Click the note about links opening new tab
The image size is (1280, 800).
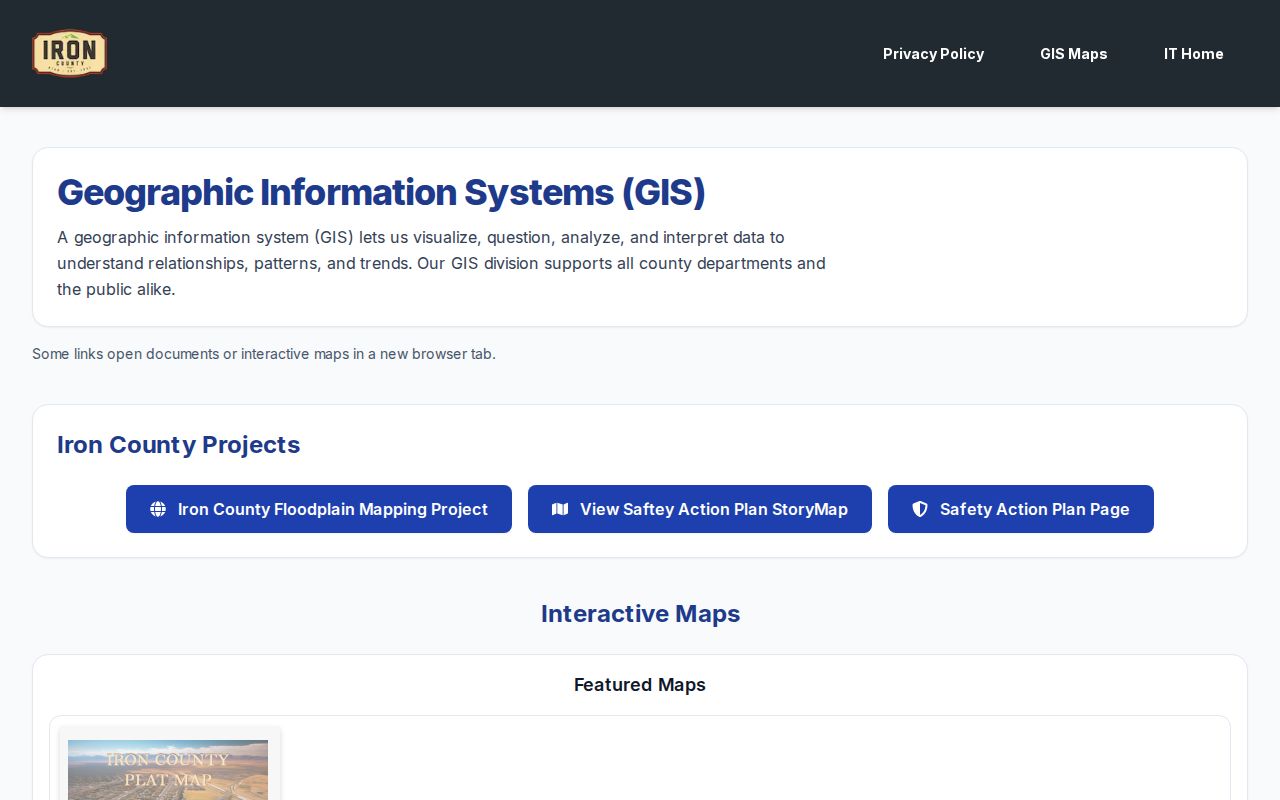[x=264, y=354]
